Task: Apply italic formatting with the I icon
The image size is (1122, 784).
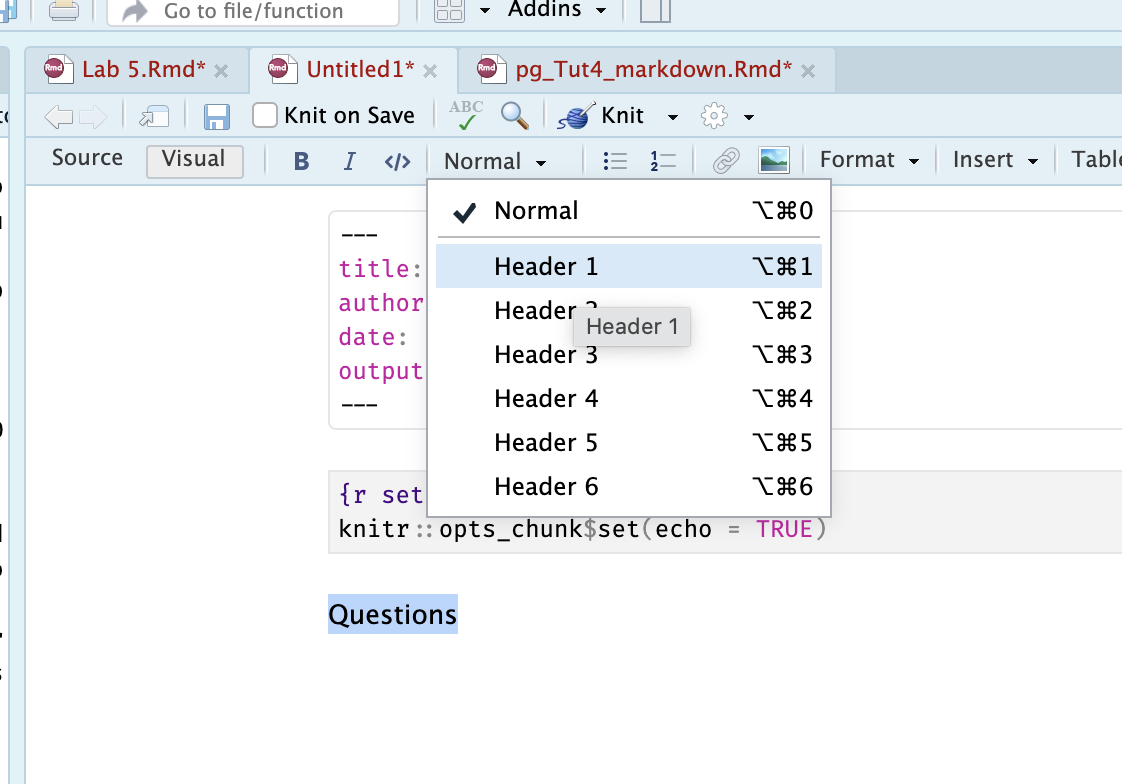Action: (349, 161)
